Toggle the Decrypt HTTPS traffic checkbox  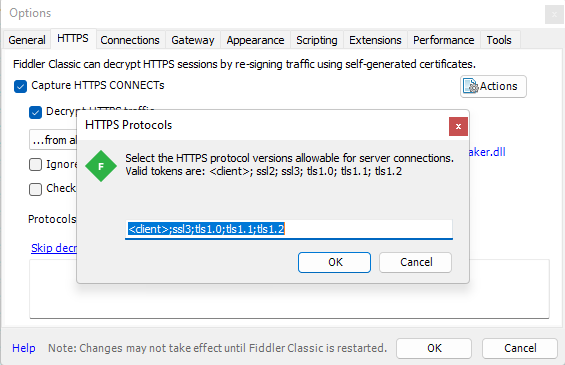click(x=35, y=112)
